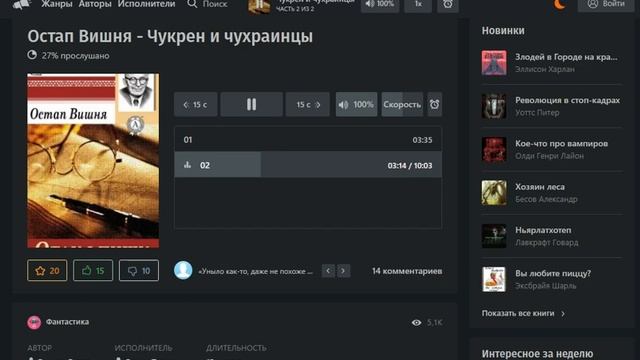Open main player volume 100% control
The height and width of the screenshot is (360, 640).
pyautogui.click(x=356, y=104)
